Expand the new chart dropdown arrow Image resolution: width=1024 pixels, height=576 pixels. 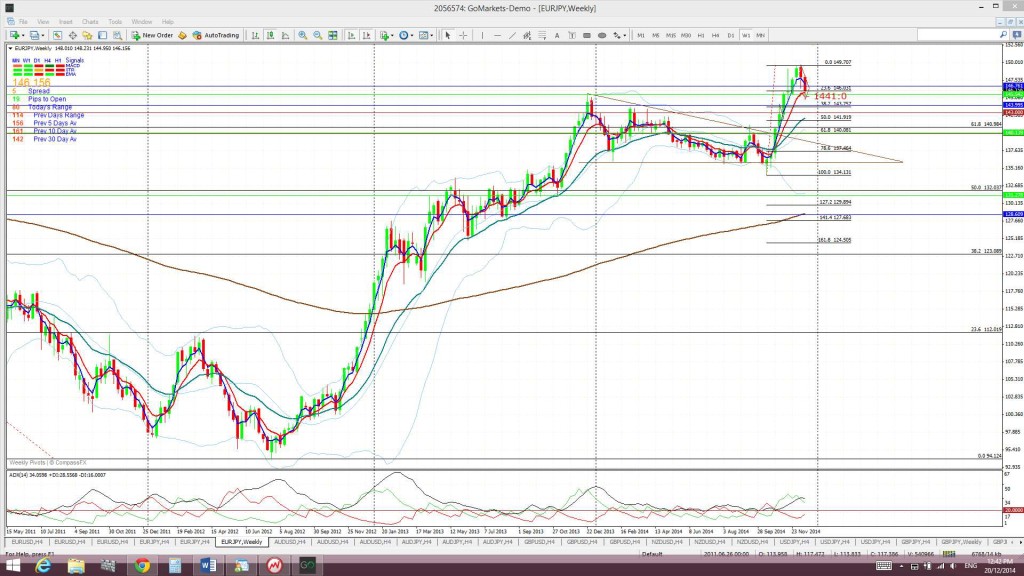(x=24, y=35)
